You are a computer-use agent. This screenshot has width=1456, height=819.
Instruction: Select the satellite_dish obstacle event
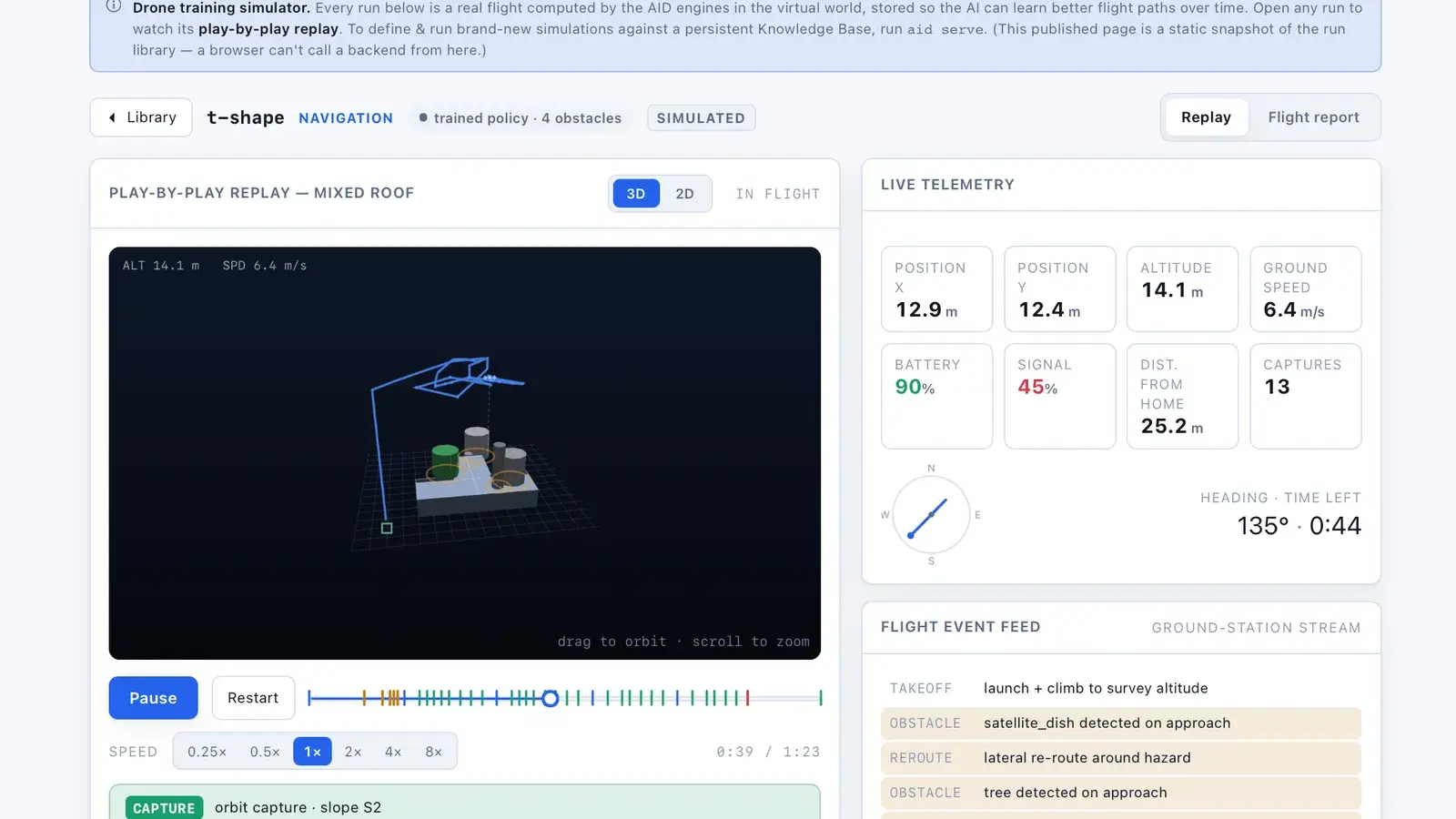(x=1120, y=723)
